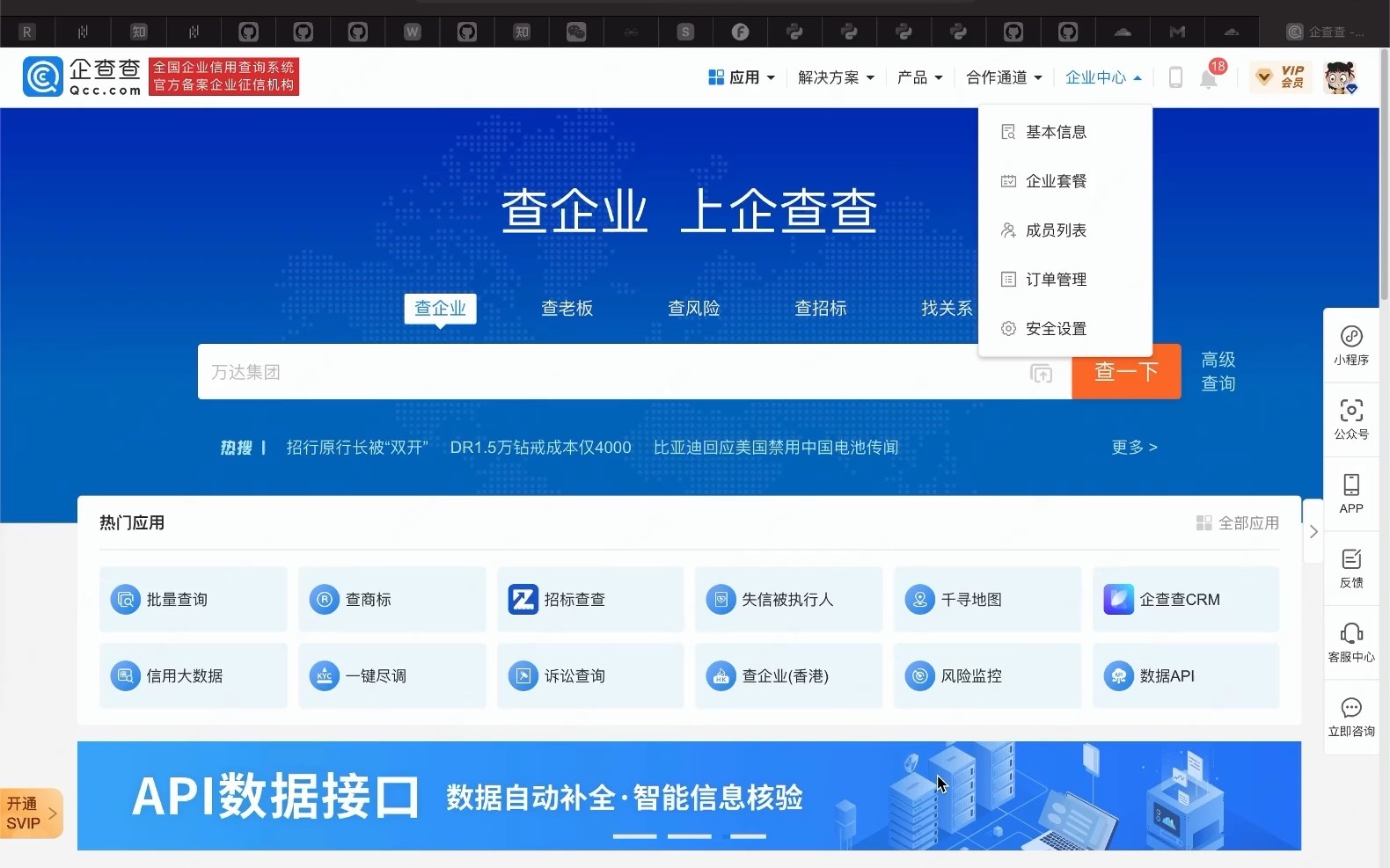Open 小程序 sidebar icon

click(1351, 346)
